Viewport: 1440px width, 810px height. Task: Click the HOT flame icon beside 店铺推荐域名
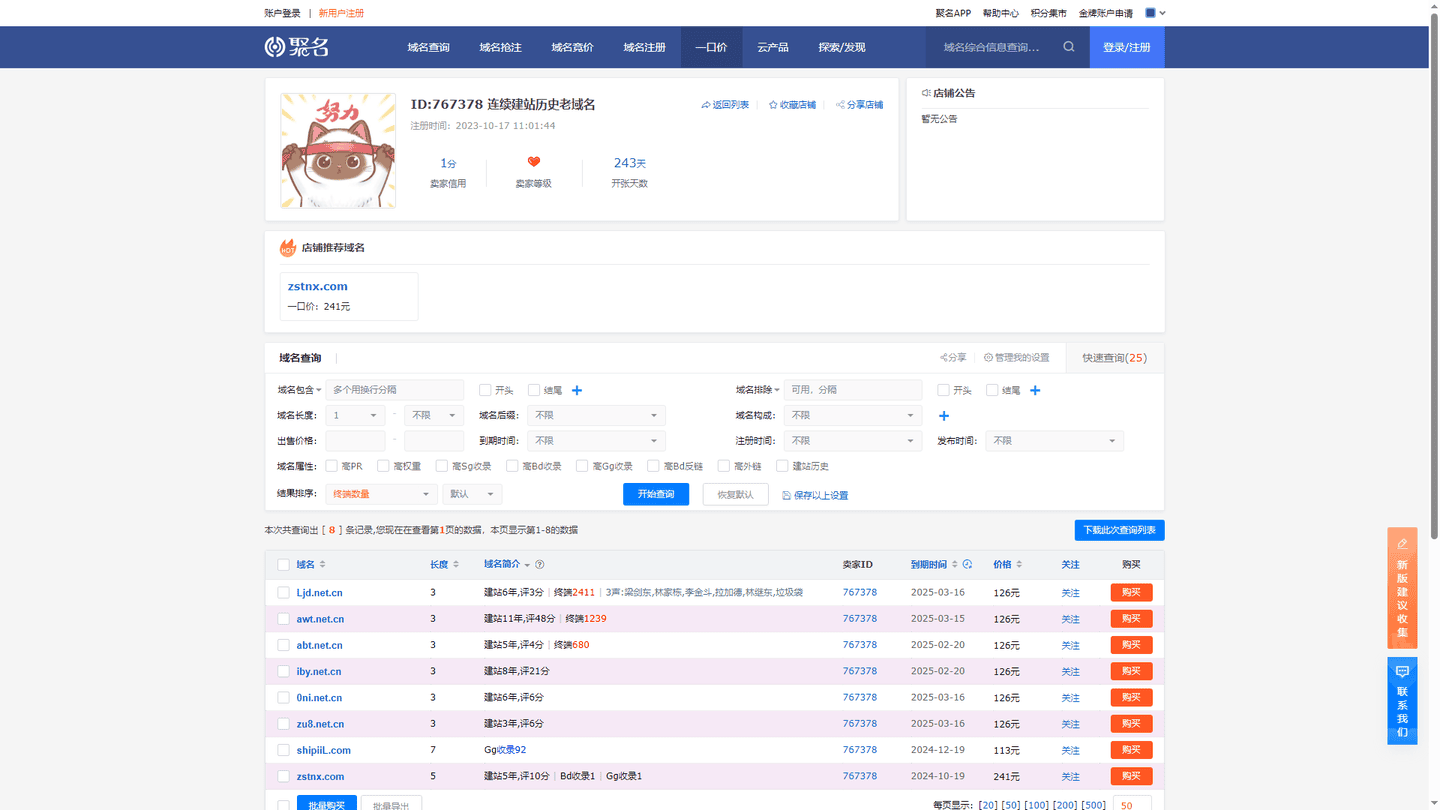click(288, 248)
